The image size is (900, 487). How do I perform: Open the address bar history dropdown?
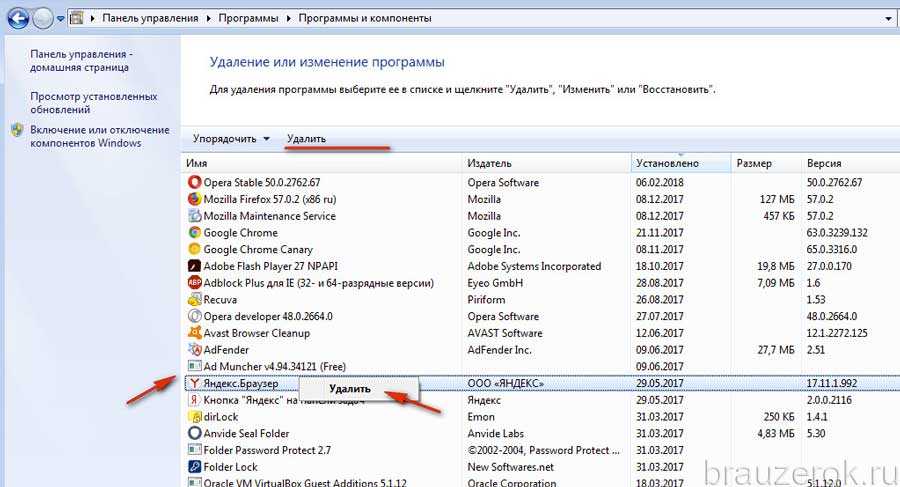(888, 19)
